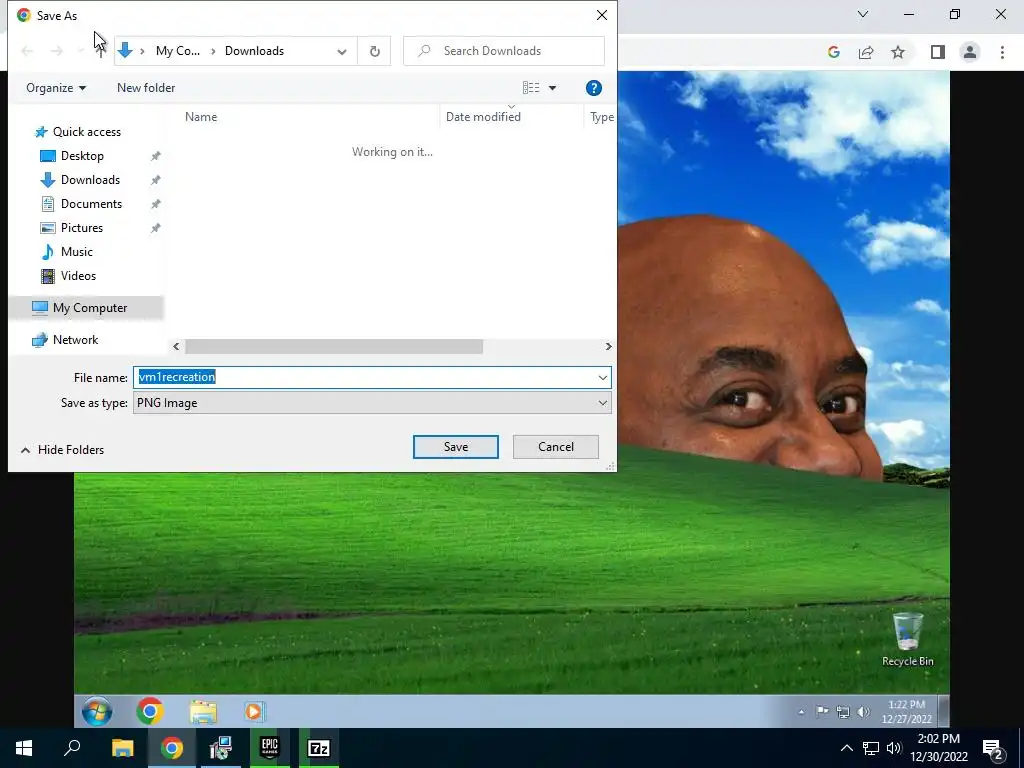Expand address bar previous locations dropdown
The width and height of the screenshot is (1024, 768).
pyautogui.click(x=342, y=52)
